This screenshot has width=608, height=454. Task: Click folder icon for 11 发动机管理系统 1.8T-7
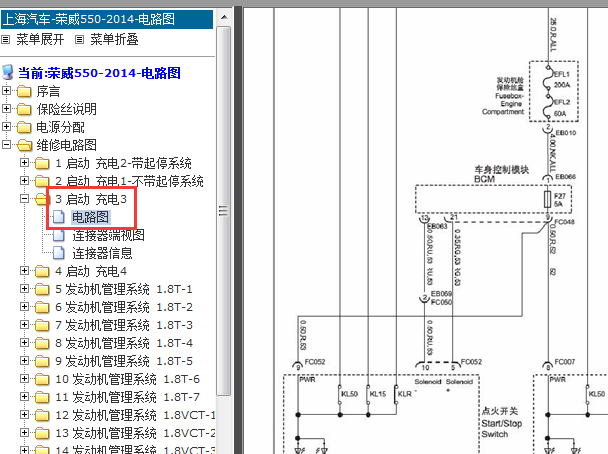click(42, 397)
